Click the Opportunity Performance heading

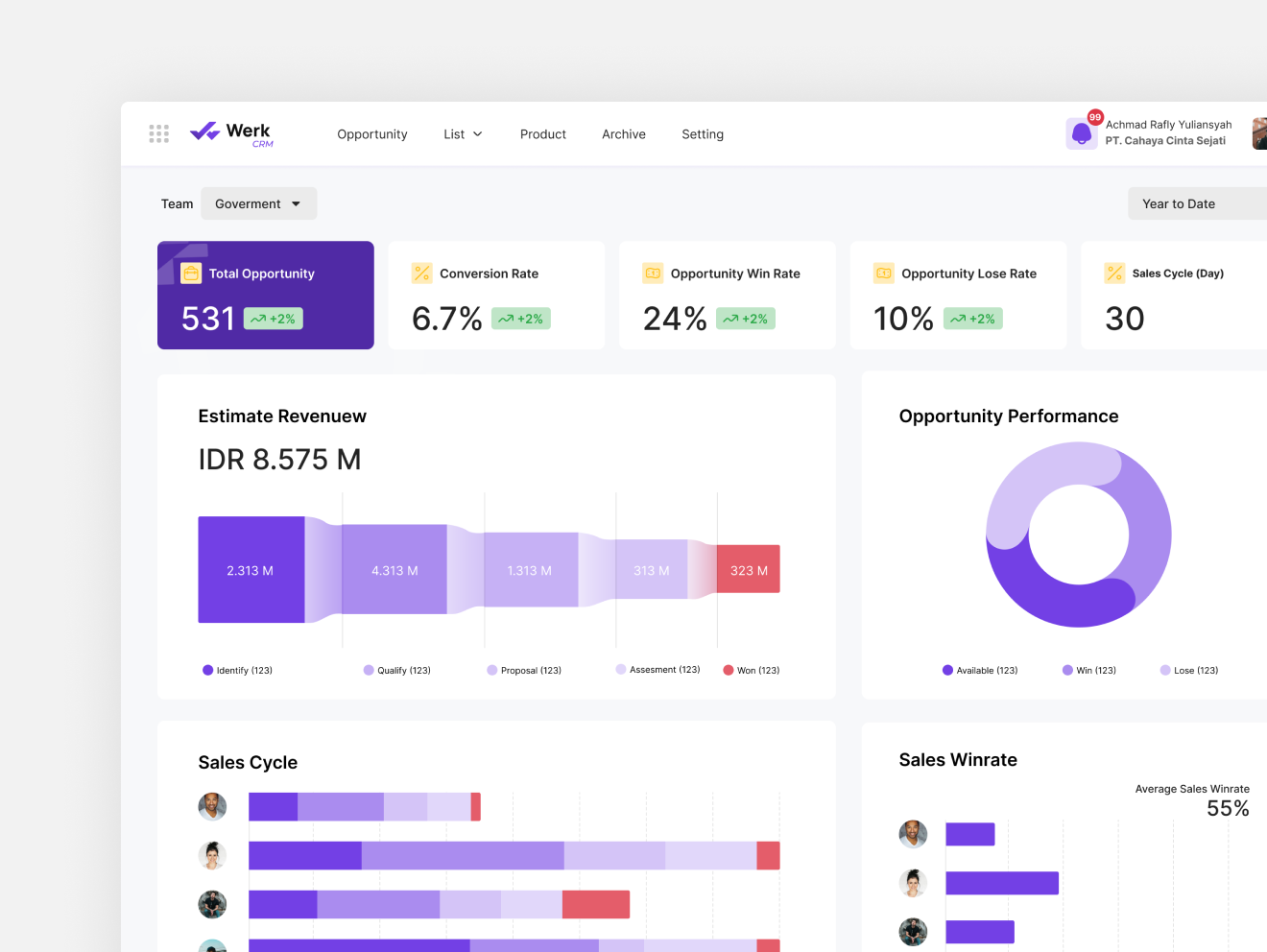click(1009, 416)
